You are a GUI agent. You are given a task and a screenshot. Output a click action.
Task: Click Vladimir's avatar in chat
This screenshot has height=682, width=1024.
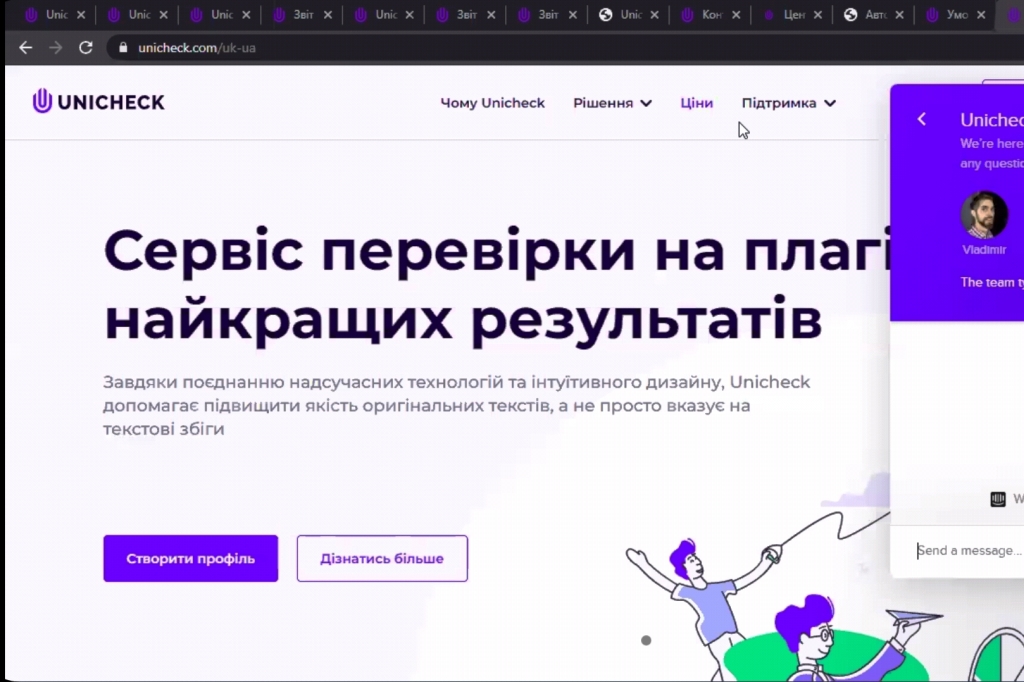tap(984, 214)
